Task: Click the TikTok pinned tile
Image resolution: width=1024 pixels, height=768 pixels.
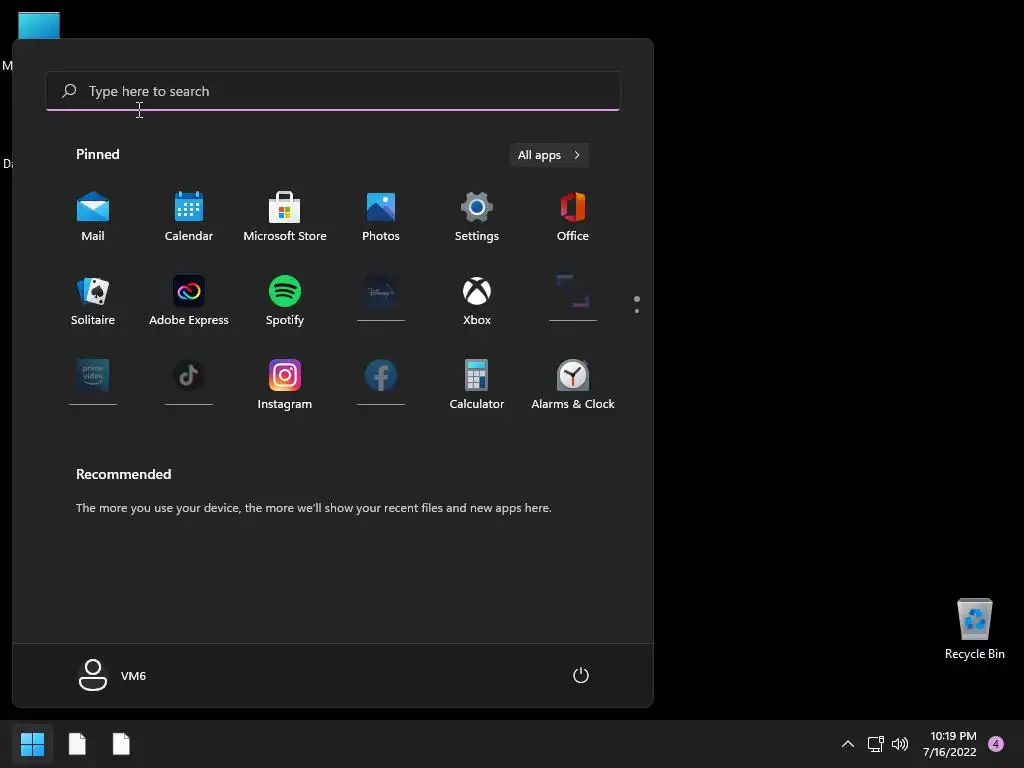Action: [x=189, y=383]
